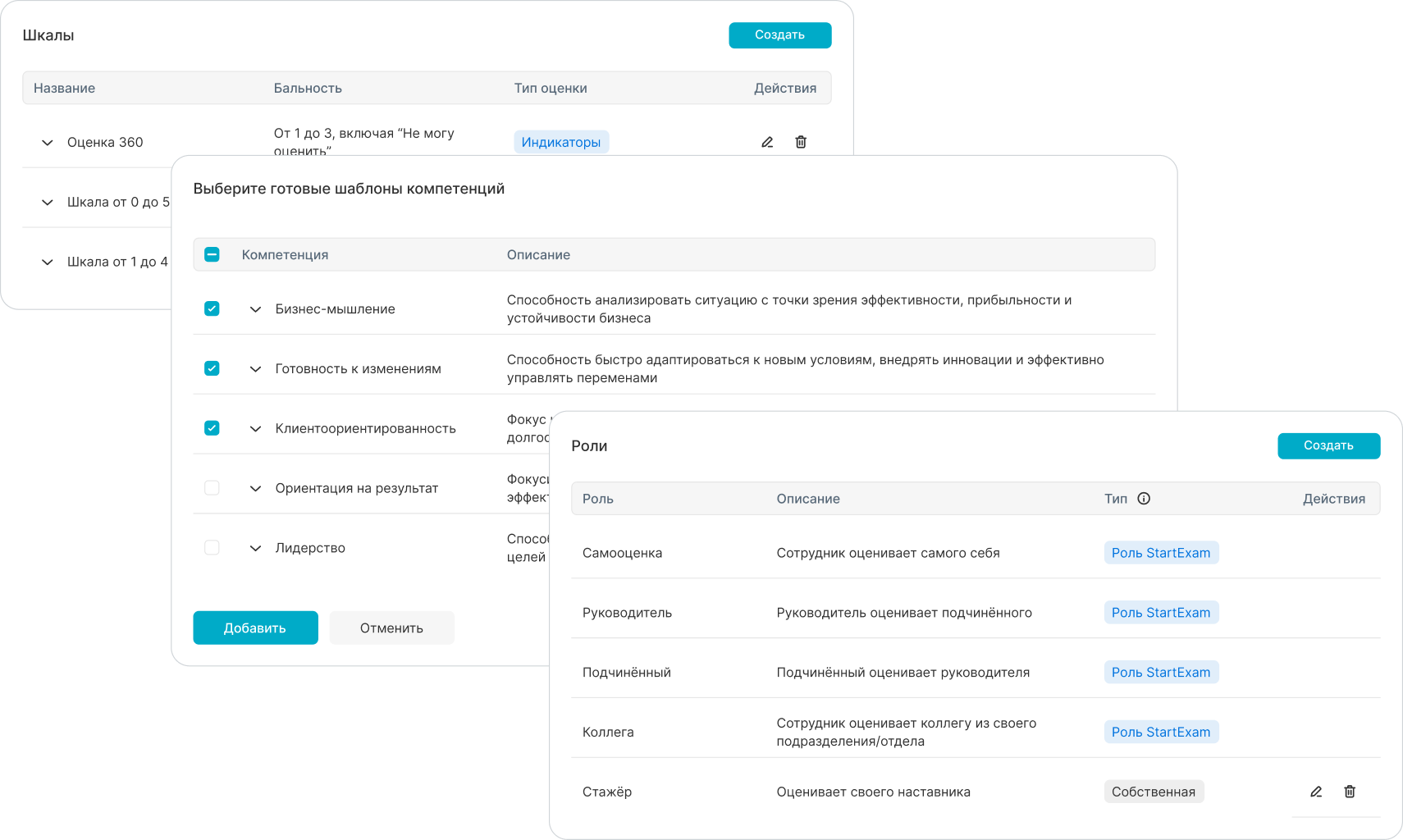The height and width of the screenshot is (840, 1403).
Task: Click the Готовность к изменениям description text
Action: (x=805, y=369)
